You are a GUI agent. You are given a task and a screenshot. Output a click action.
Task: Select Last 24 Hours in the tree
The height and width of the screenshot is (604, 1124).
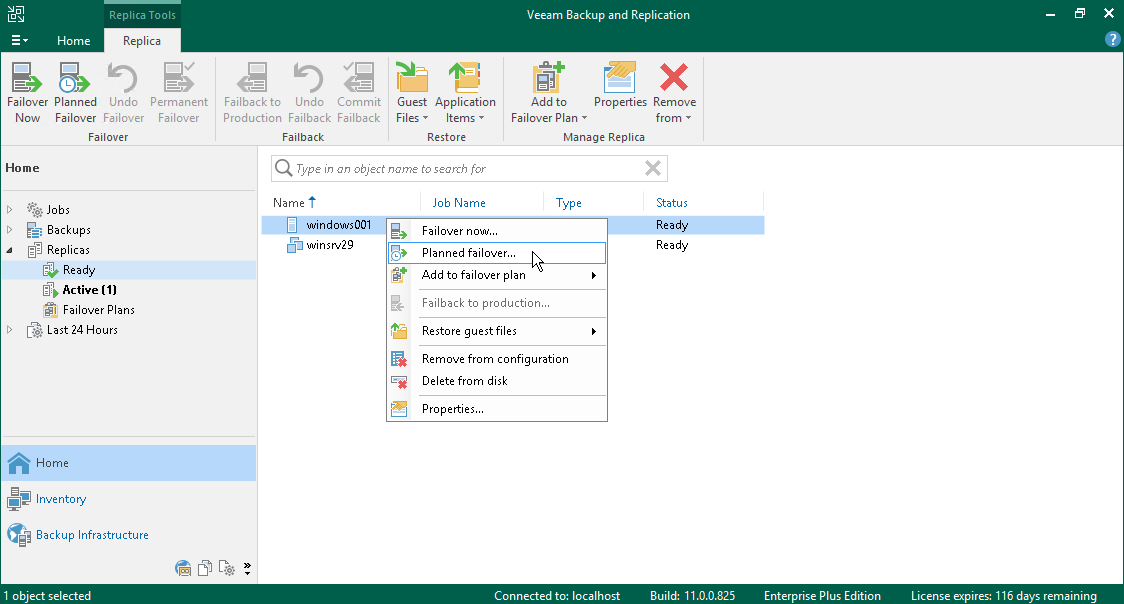click(82, 330)
